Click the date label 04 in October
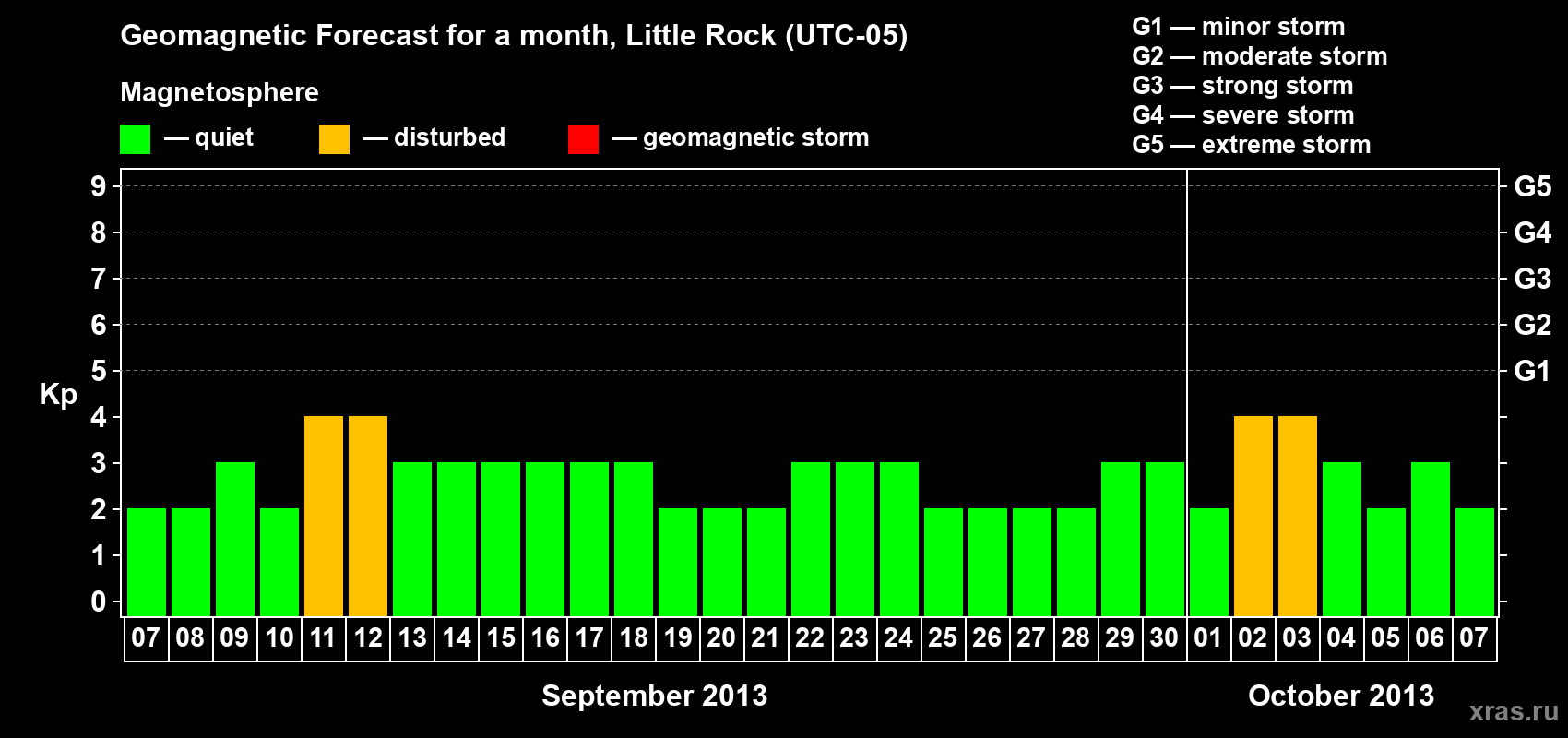The height and width of the screenshot is (738, 1568). click(x=1341, y=638)
